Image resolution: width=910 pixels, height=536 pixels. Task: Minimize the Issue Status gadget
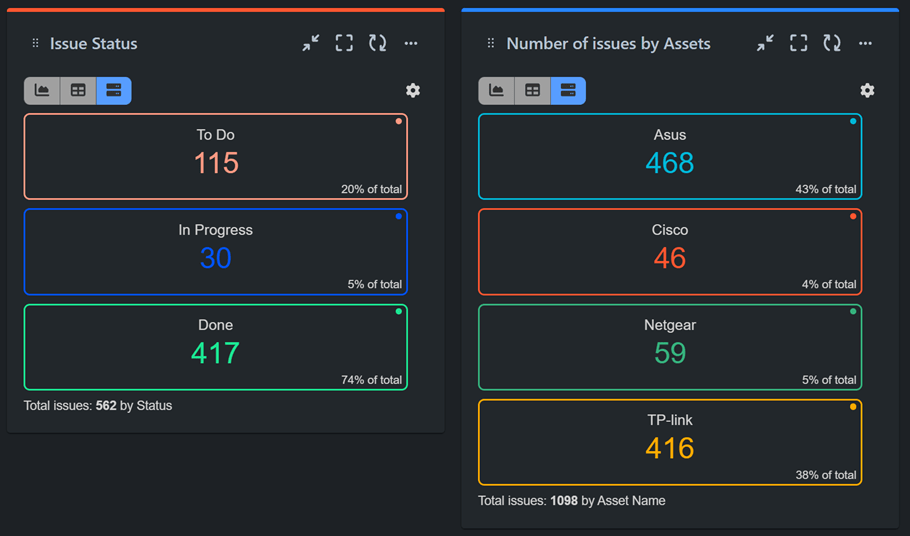point(311,43)
